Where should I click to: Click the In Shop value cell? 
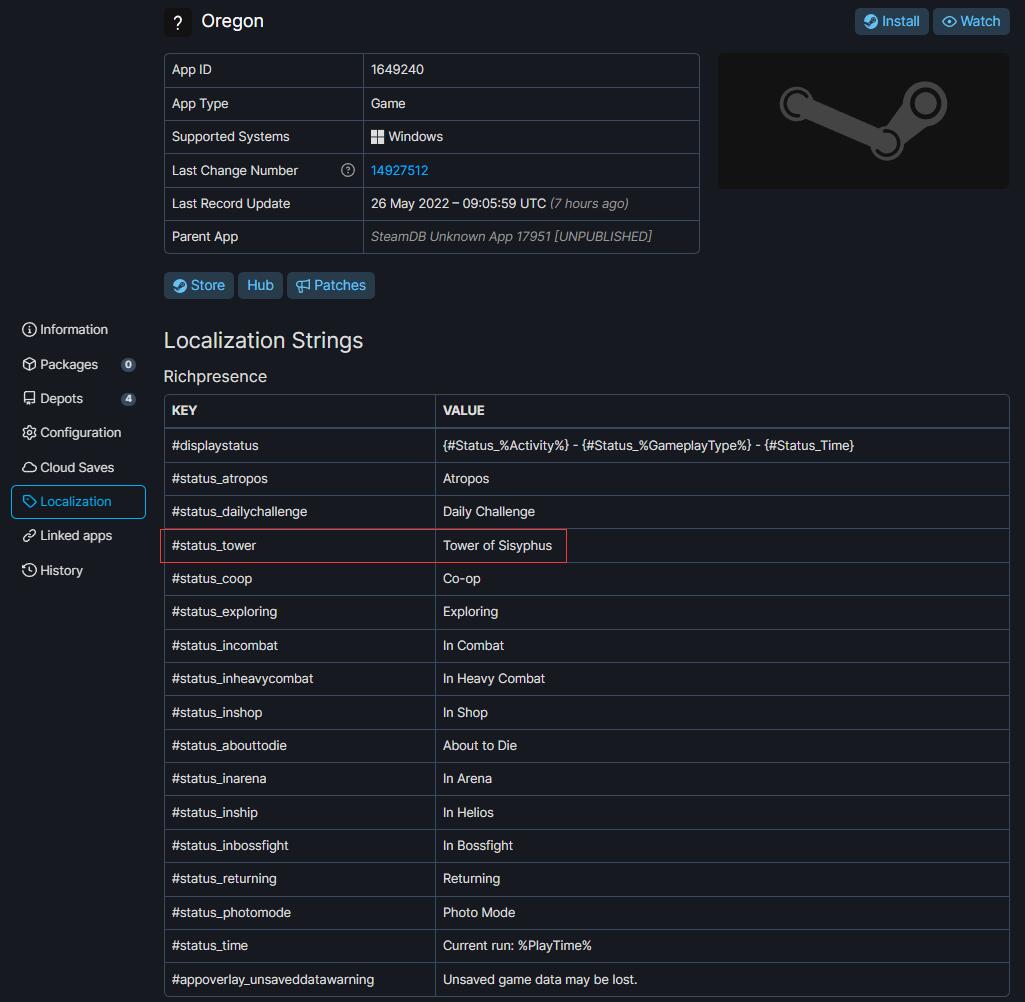722,712
